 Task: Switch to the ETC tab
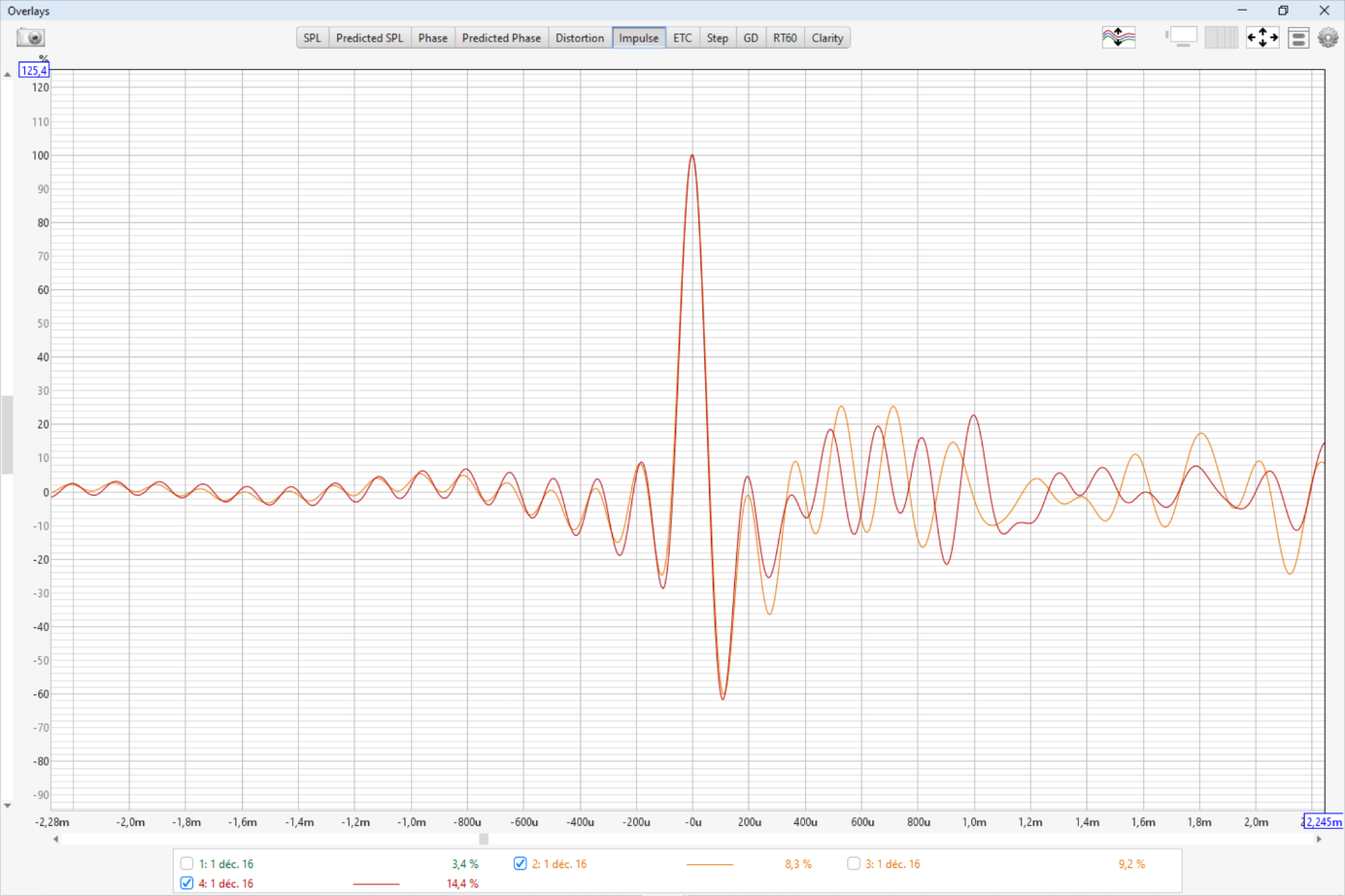(x=682, y=38)
